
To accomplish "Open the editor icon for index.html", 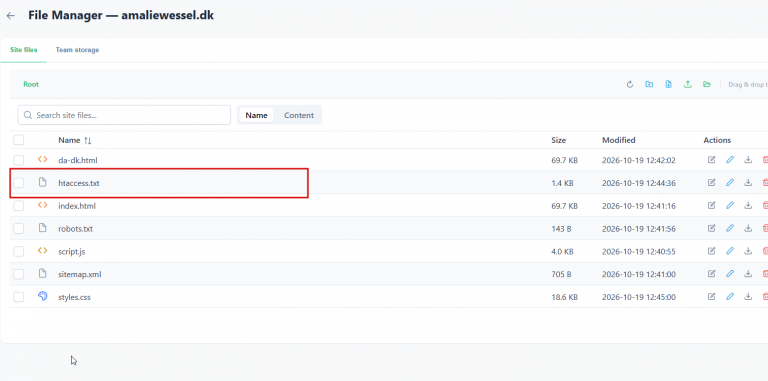I will 711,206.
